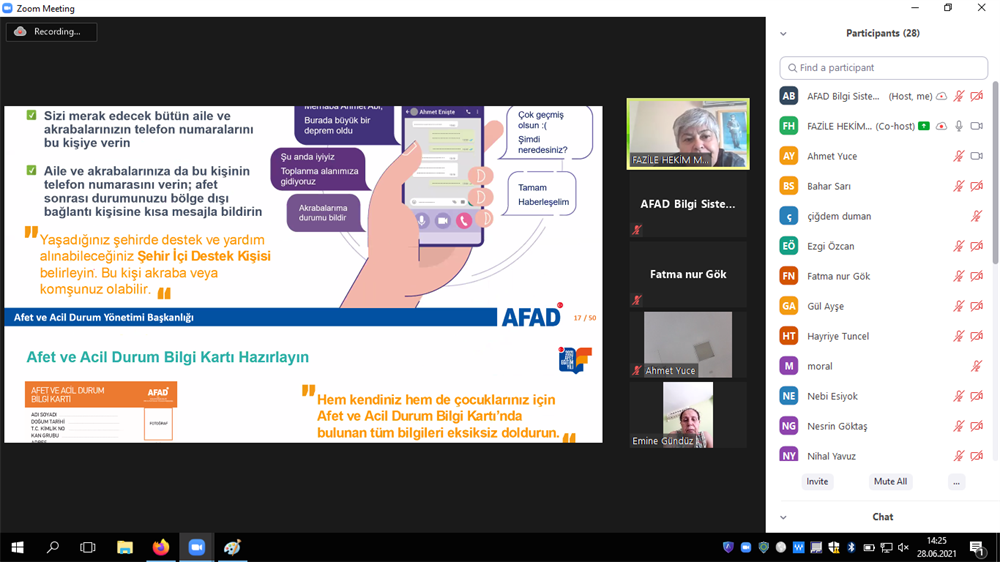1000x562 pixels.
Task: Click the muted volume icon in system tray
Action: tap(903, 547)
